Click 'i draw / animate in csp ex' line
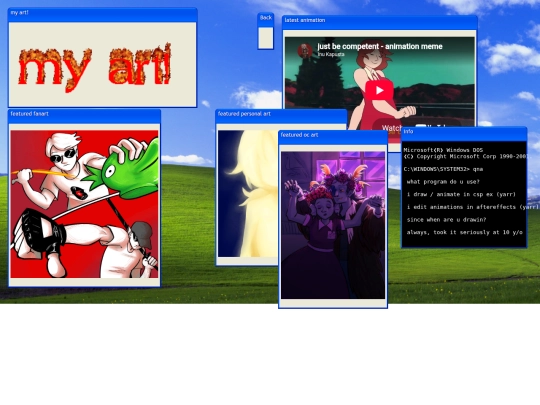Screen dimensions: 540x405 pyautogui.click(x=461, y=194)
